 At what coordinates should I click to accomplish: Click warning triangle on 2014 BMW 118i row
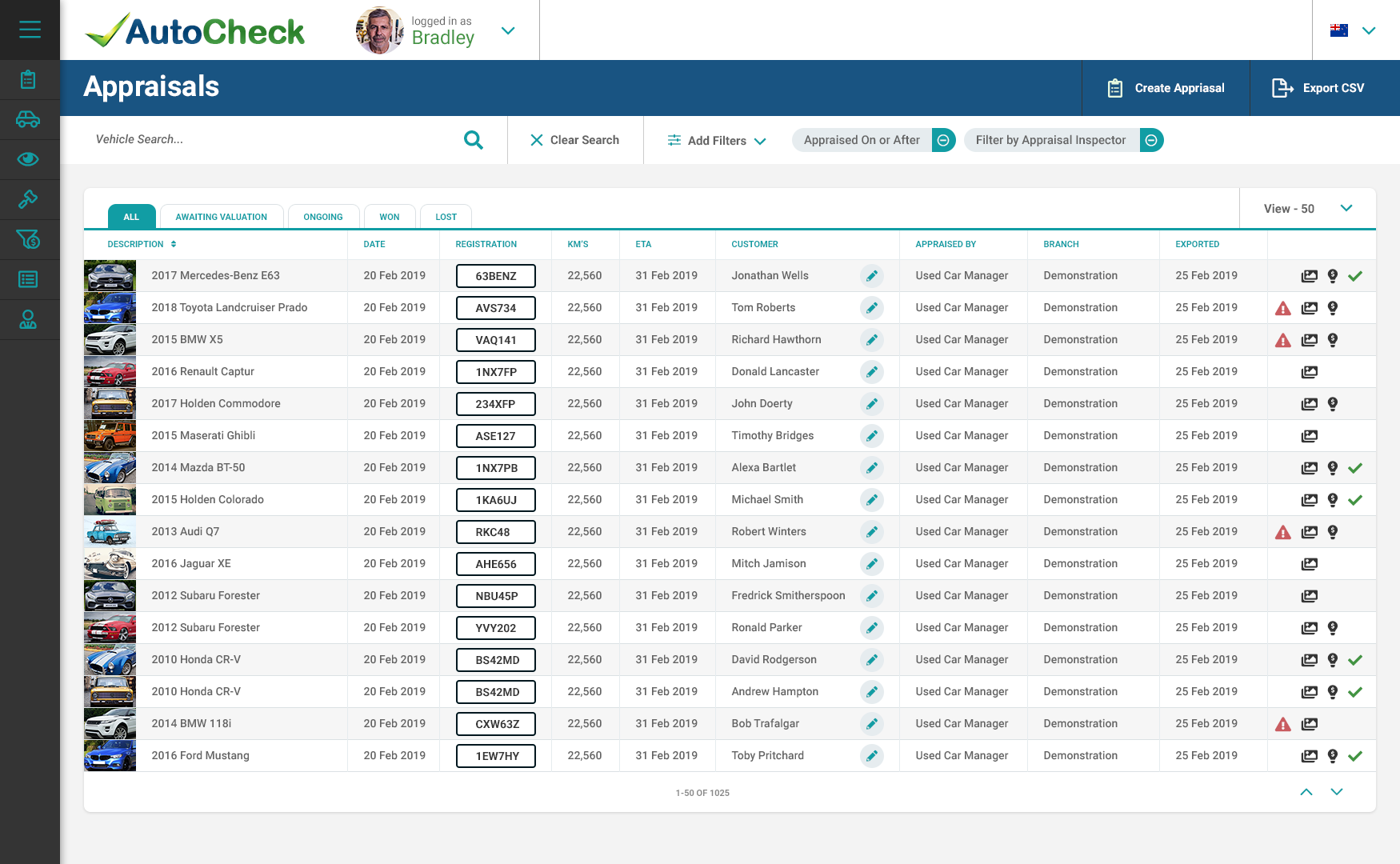point(1283,724)
